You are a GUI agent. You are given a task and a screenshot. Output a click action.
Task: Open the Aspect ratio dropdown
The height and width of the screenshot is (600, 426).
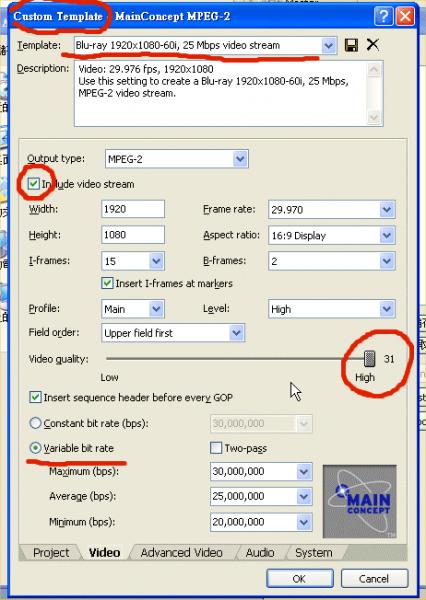[387, 235]
